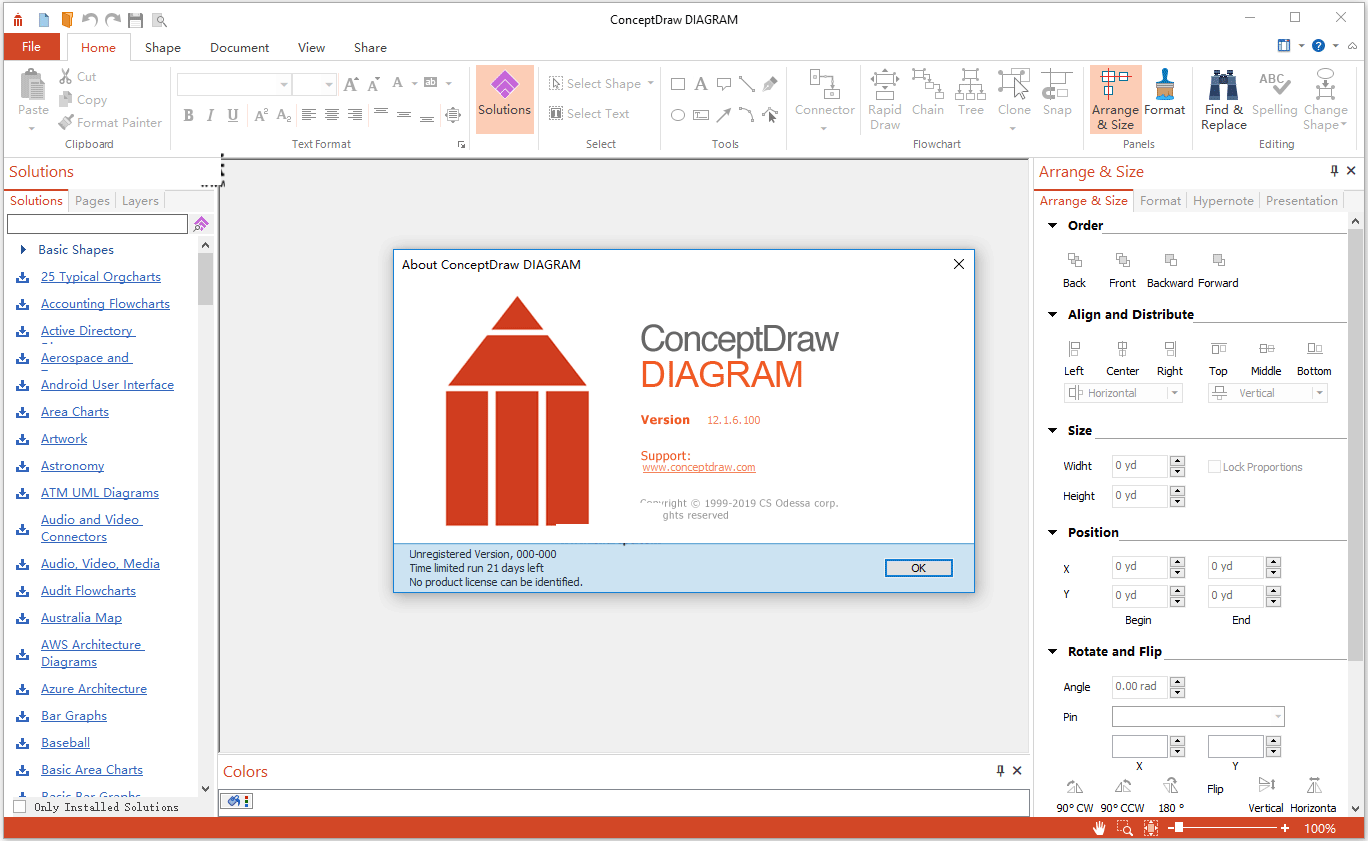1368x841 pixels.
Task: Enable Only Installed Solutions checkbox
Action: (20, 806)
